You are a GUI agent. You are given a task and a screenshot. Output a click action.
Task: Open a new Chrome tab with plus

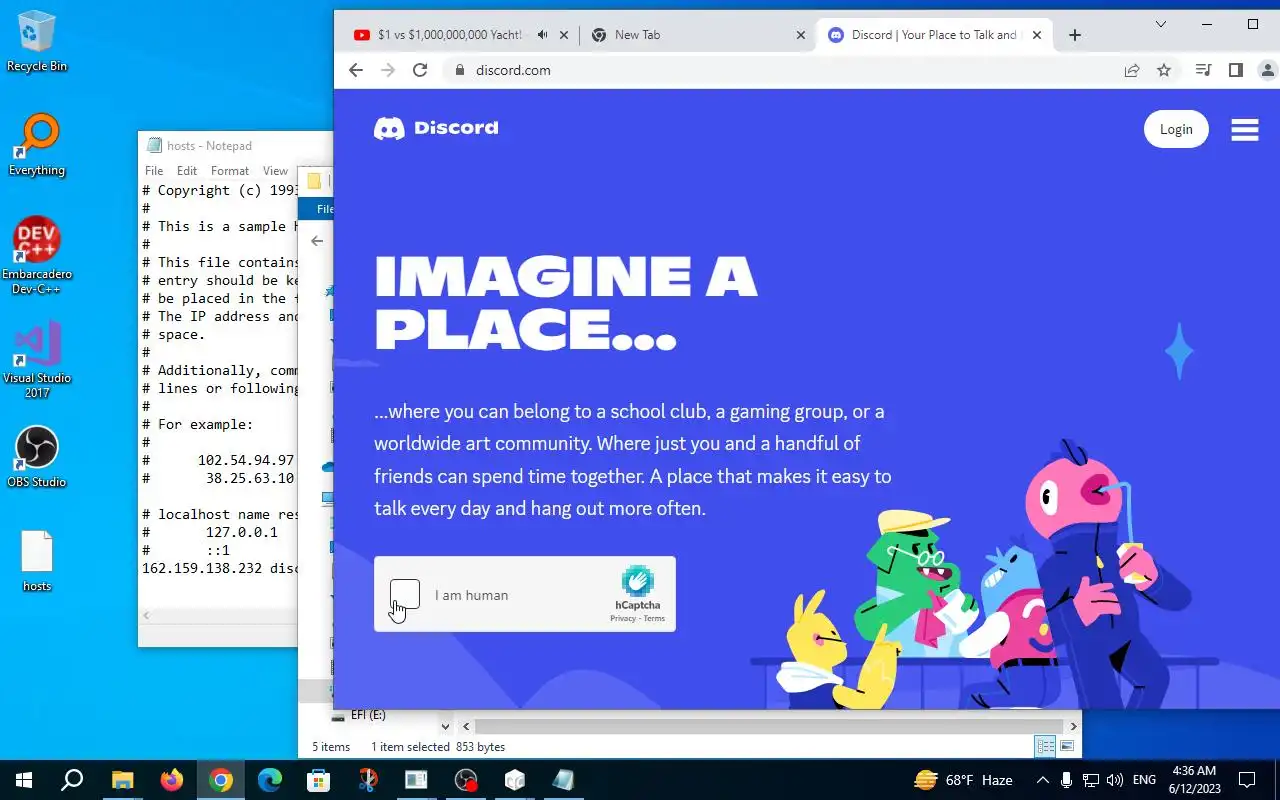click(1075, 35)
